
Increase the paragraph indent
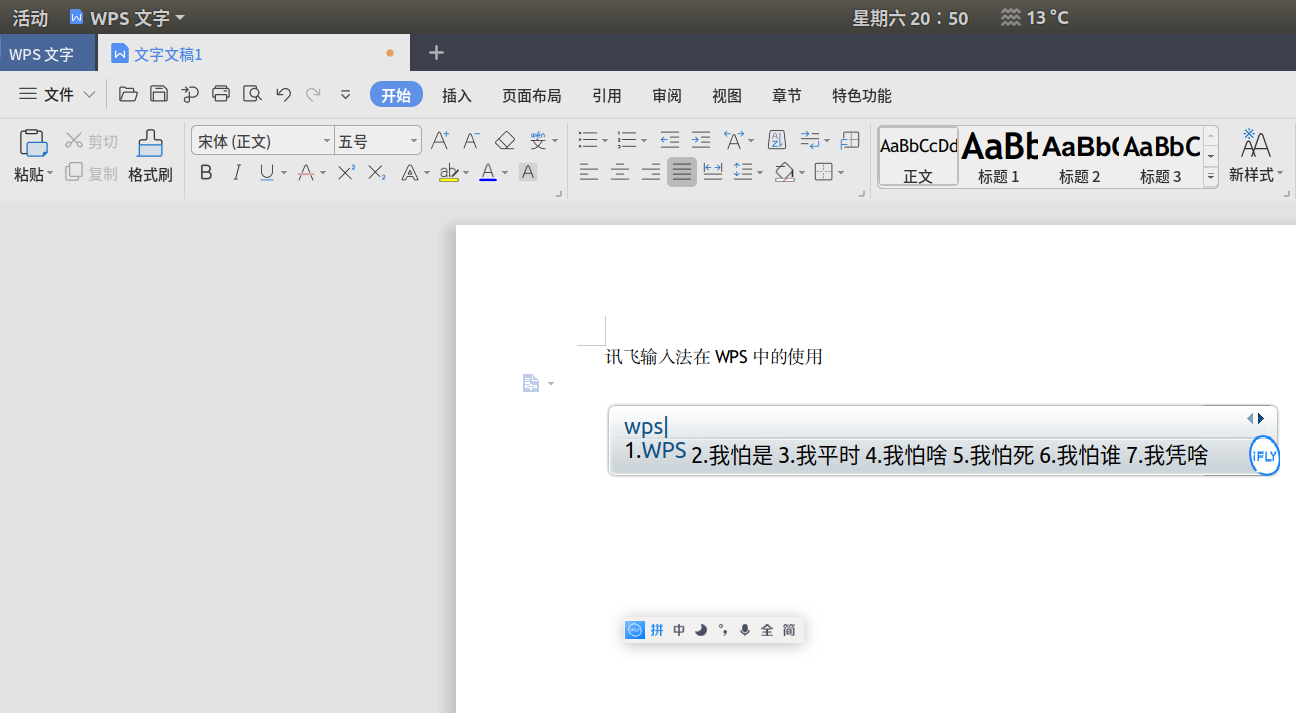pyautogui.click(x=701, y=141)
